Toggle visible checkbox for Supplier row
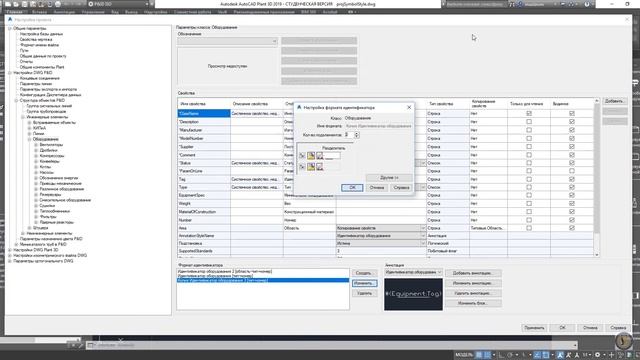The height and width of the screenshot is (360, 640). click(x=572, y=147)
